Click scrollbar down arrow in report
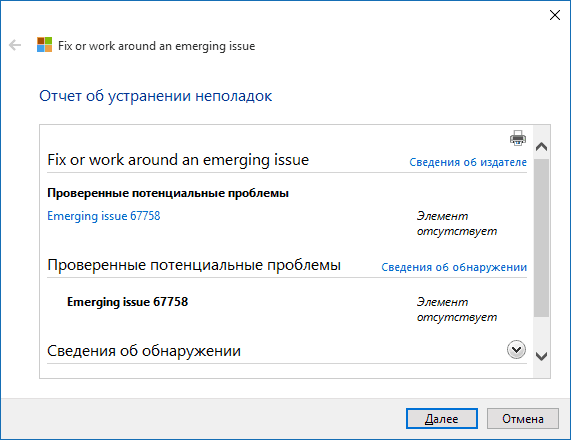This screenshot has width=571, height=440. [x=542, y=356]
